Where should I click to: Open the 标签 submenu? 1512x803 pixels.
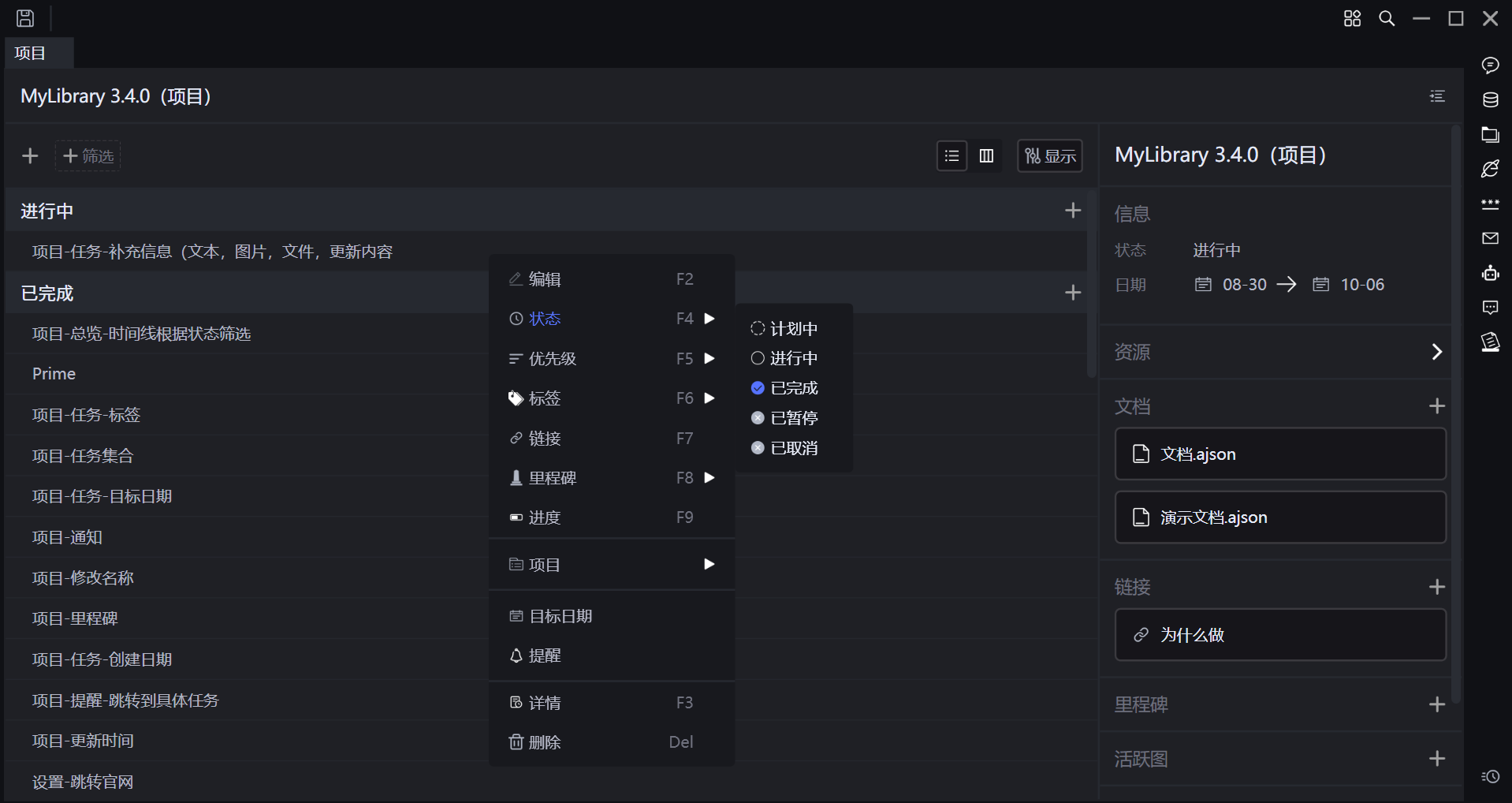coord(612,398)
